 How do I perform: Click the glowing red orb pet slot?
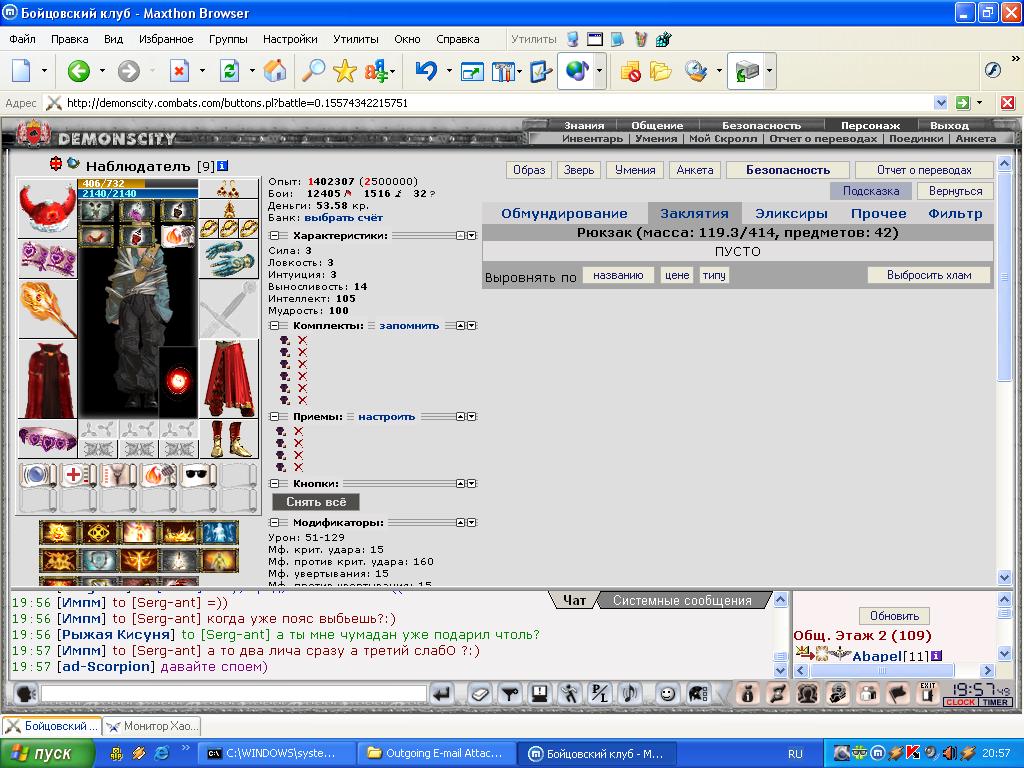coord(178,381)
